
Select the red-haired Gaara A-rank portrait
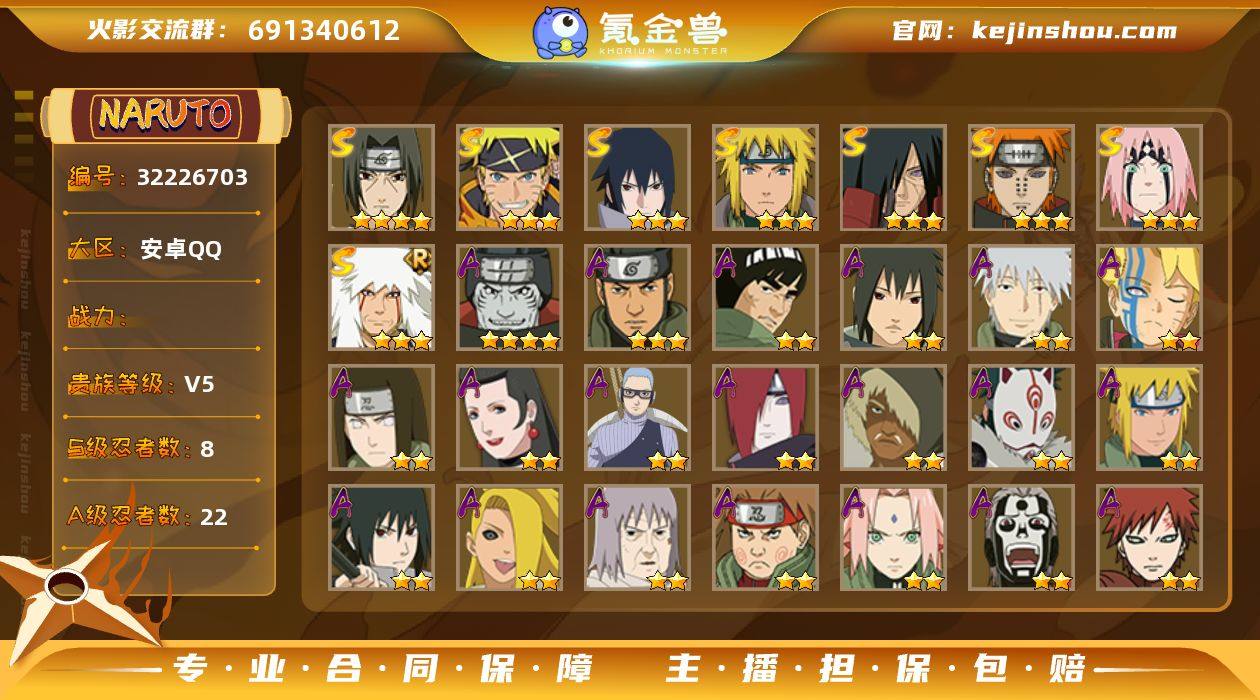pos(1149,538)
